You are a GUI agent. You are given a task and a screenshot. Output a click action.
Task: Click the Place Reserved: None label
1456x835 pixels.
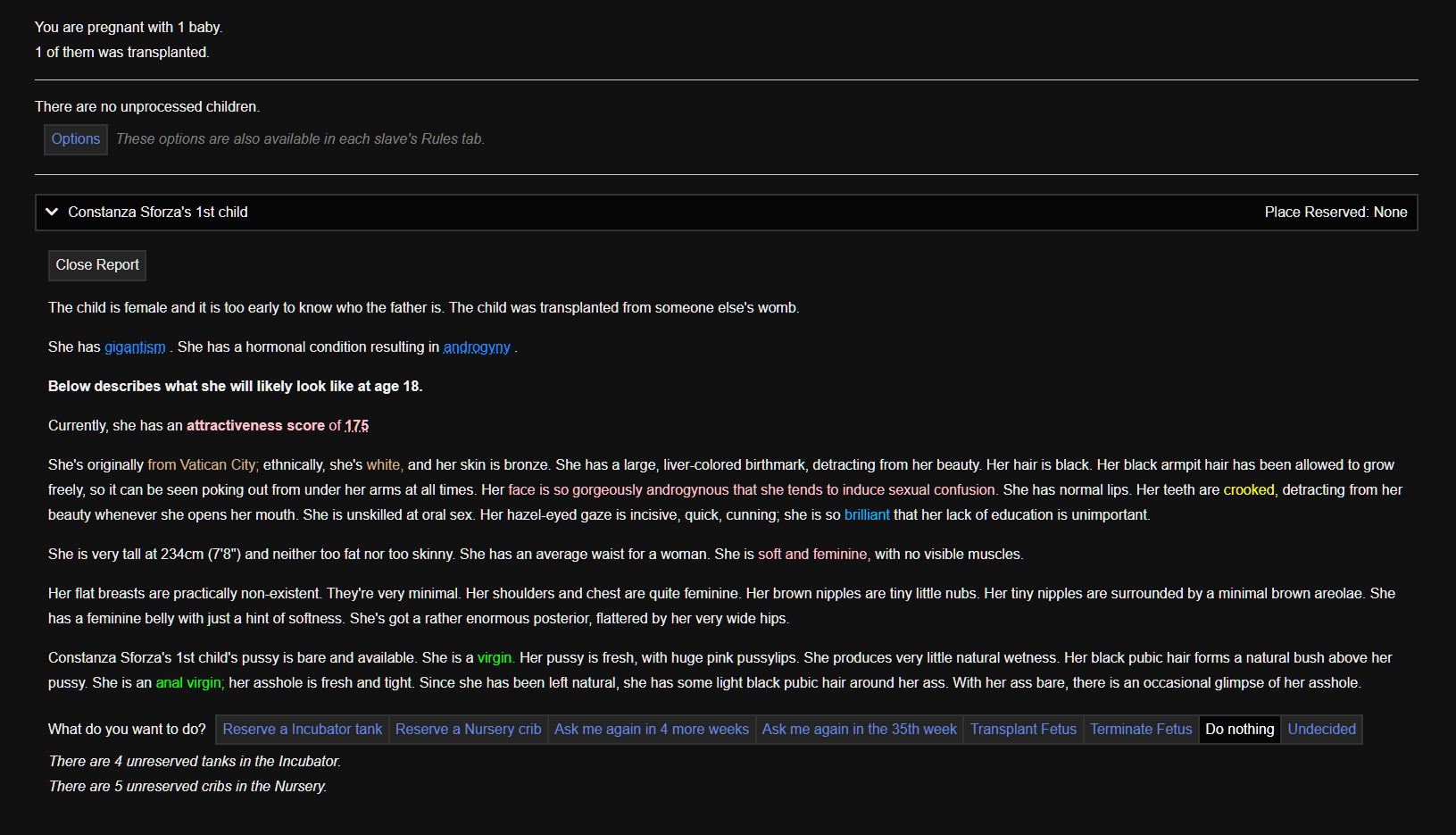pos(1335,213)
